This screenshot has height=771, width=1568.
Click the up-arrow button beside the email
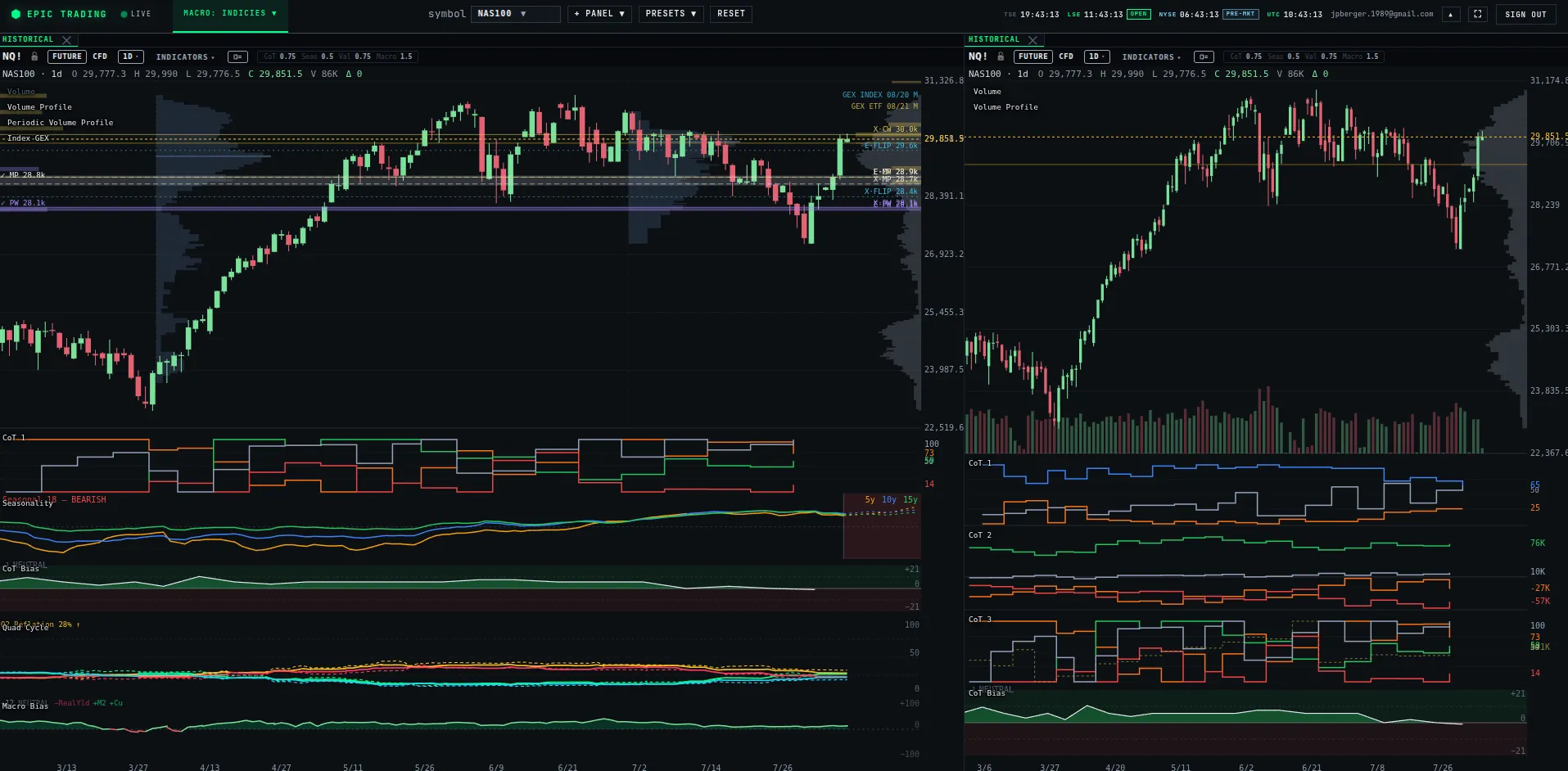(x=1451, y=14)
